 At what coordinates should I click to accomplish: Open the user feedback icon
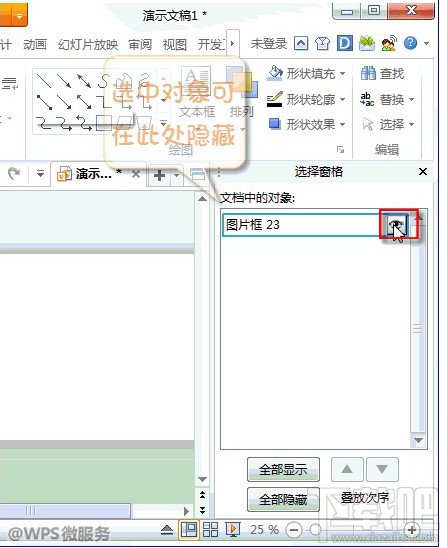click(x=389, y=43)
